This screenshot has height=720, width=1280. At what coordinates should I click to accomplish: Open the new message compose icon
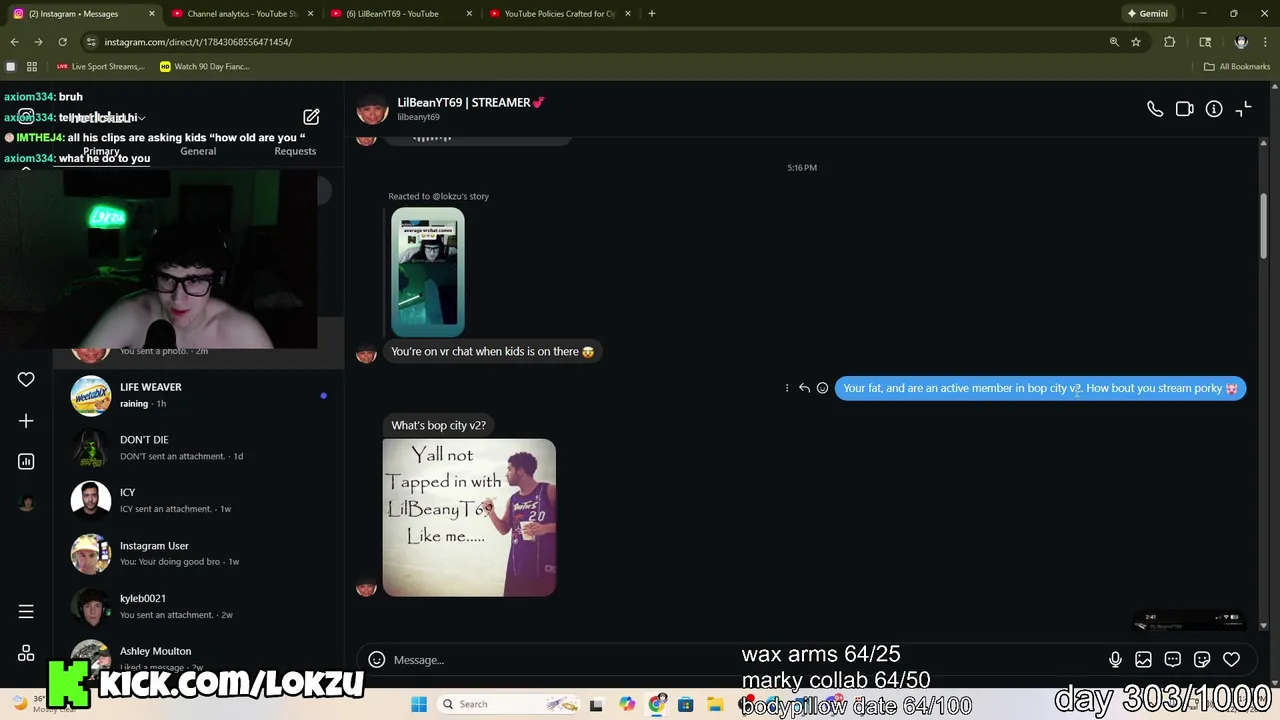coord(311,117)
